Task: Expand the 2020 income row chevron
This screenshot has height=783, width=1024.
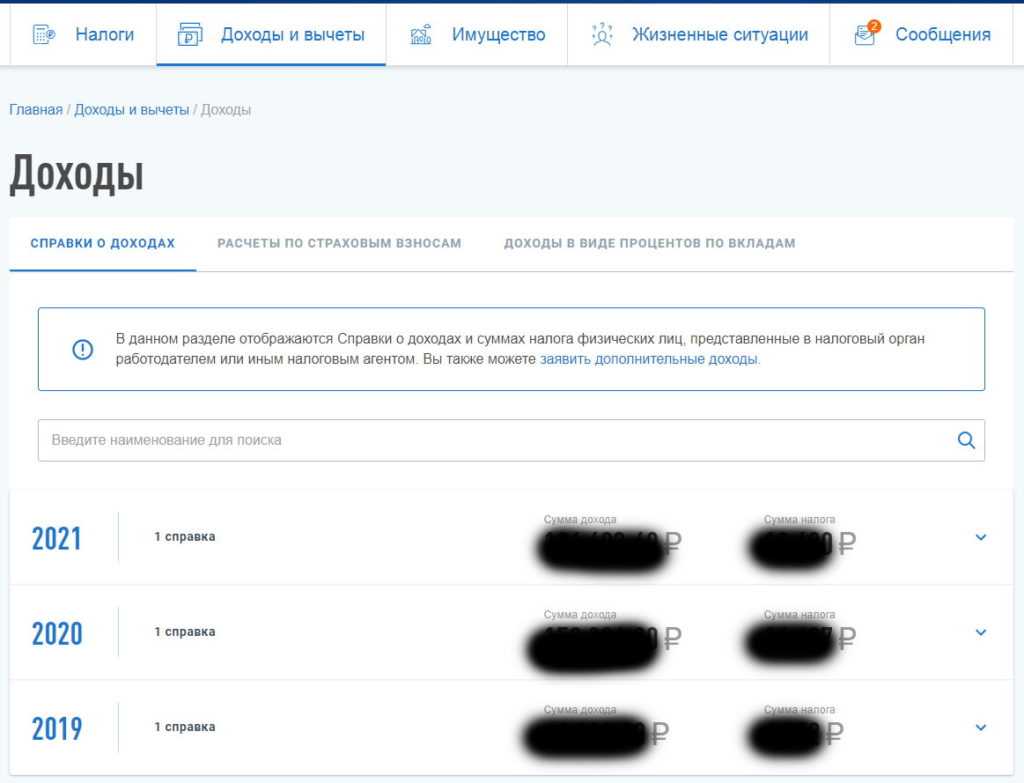Action: pyautogui.click(x=980, y=632)
